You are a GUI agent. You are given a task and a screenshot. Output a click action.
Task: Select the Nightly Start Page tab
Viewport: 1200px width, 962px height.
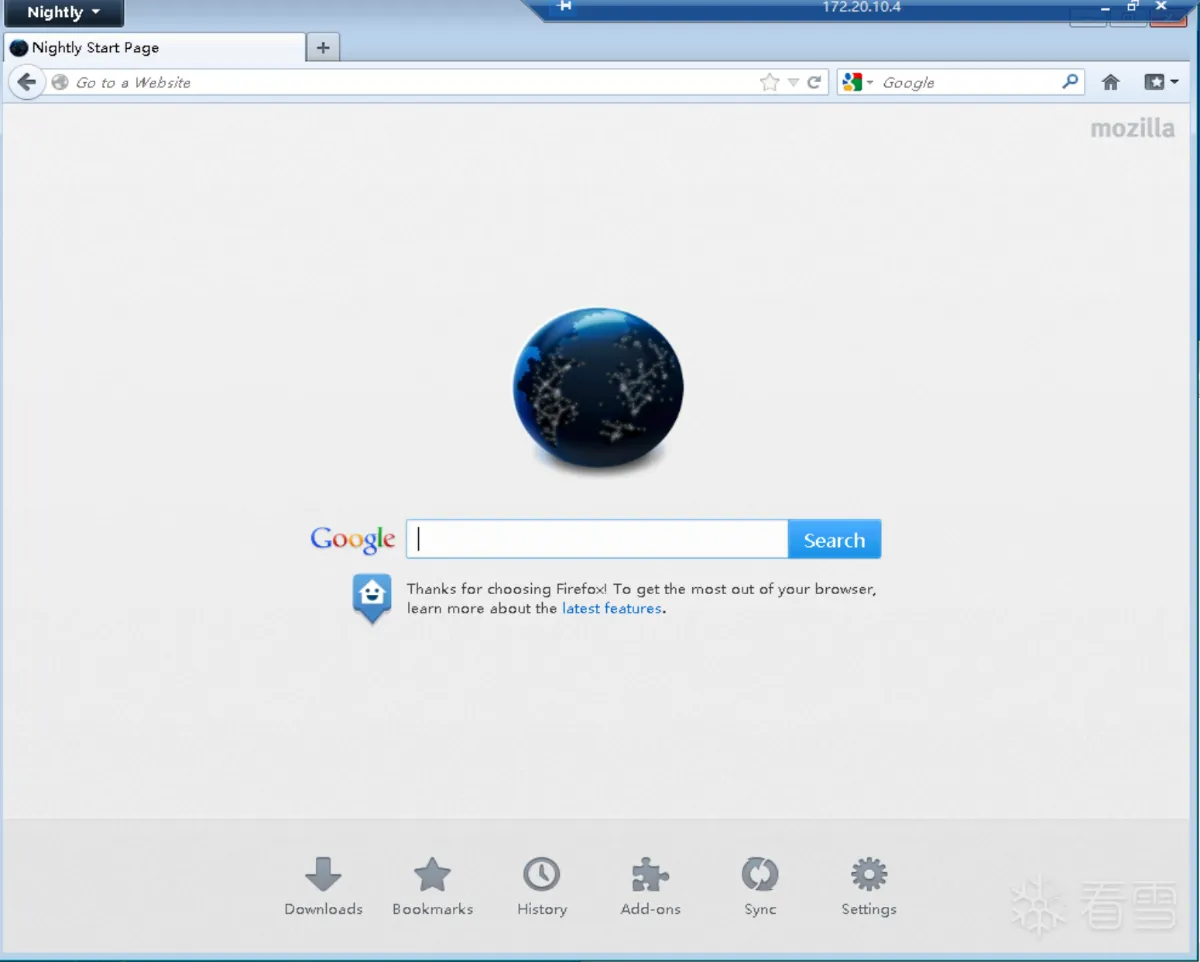click(x=155, y=47)
